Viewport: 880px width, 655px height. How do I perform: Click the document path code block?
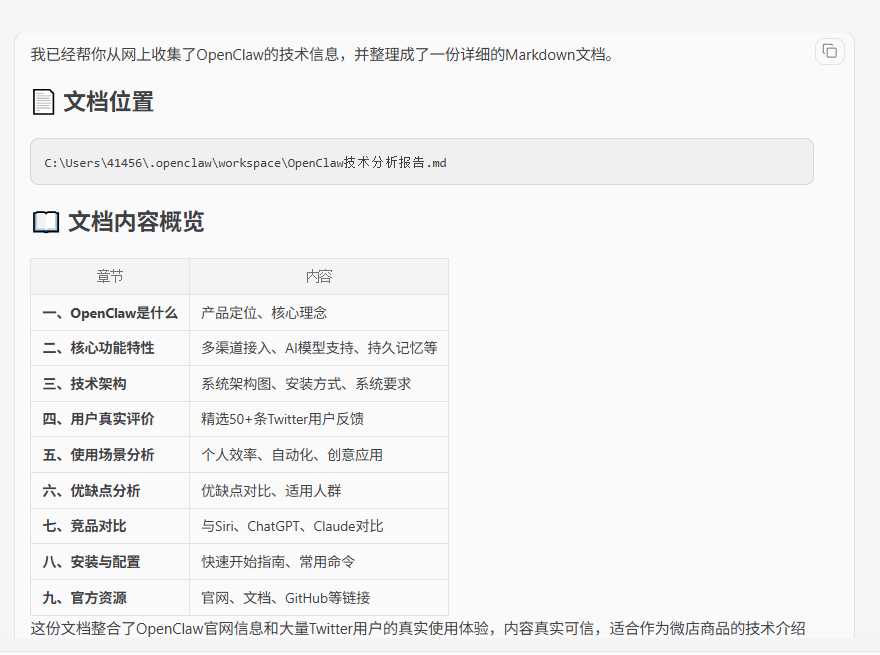421,162
